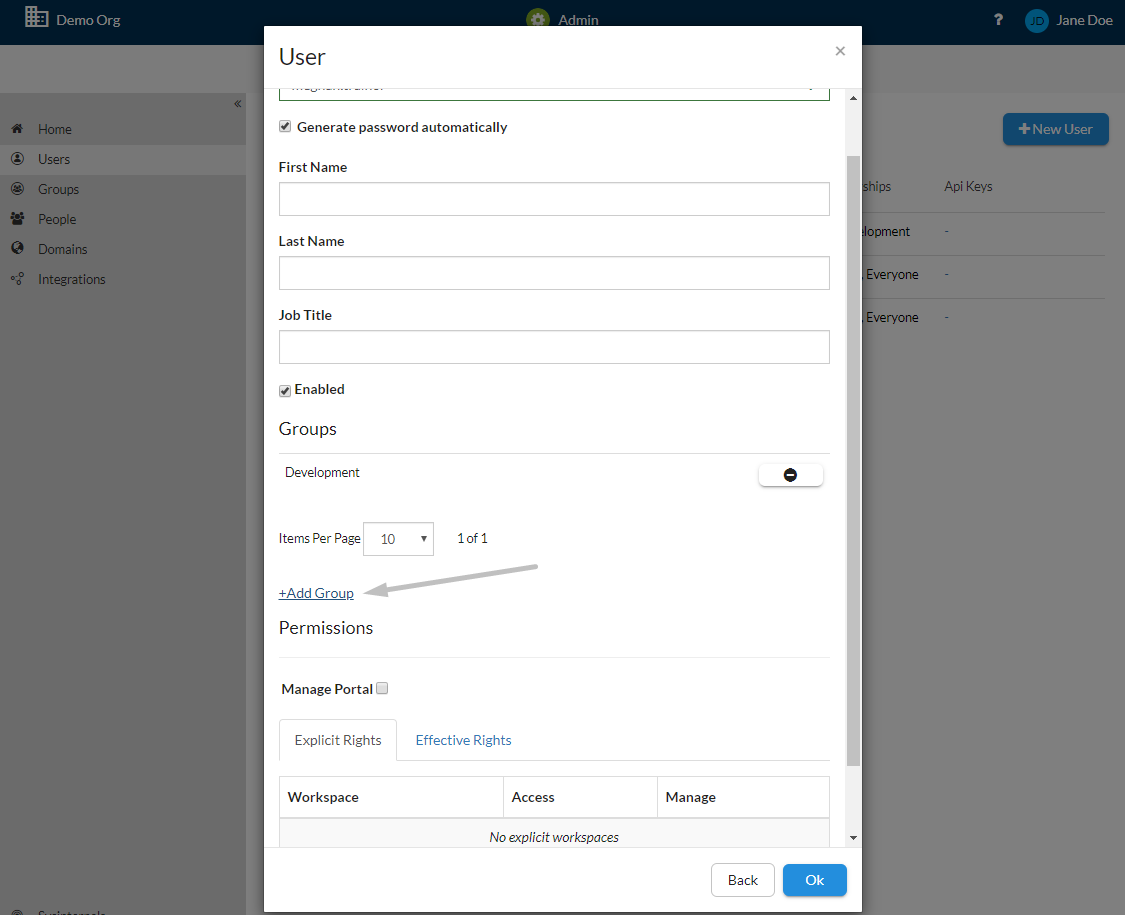
Task: Open the Items Per Page dropdown
Action: point(398,539)
